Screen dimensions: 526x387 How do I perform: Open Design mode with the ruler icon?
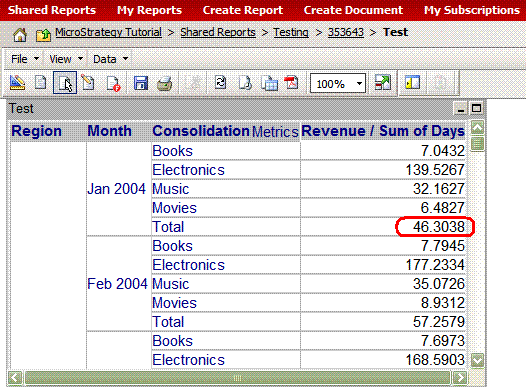point(17,83)
